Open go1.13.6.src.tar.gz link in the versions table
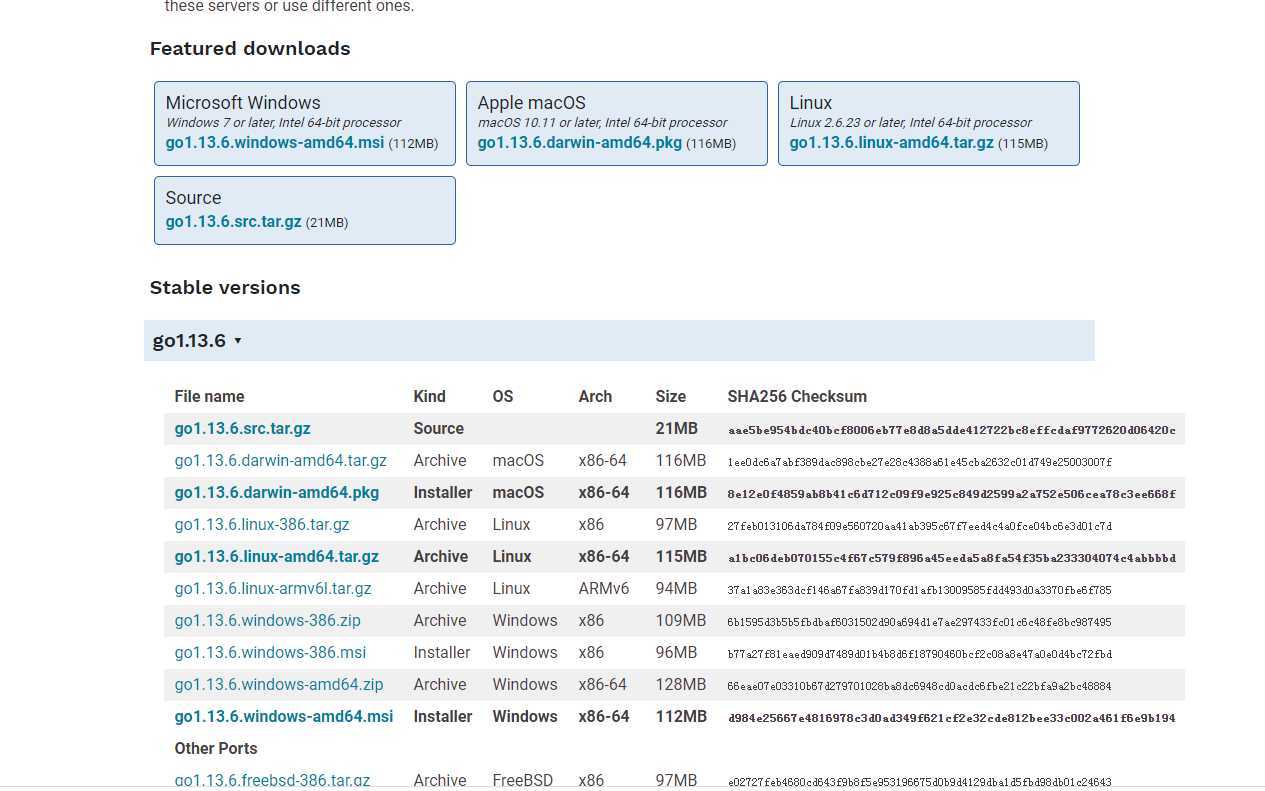Image resolution: width=1265 pixels, height=791 pixels. (x=243, y=429)
